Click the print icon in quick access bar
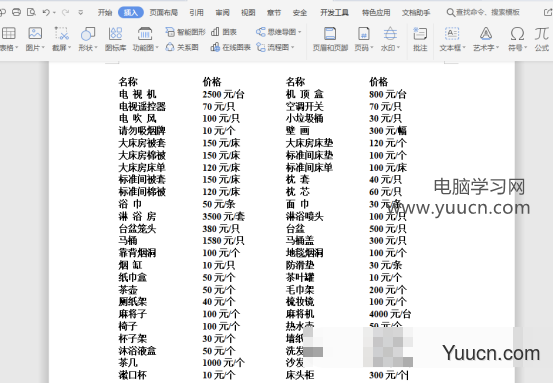 click(17, 12)
